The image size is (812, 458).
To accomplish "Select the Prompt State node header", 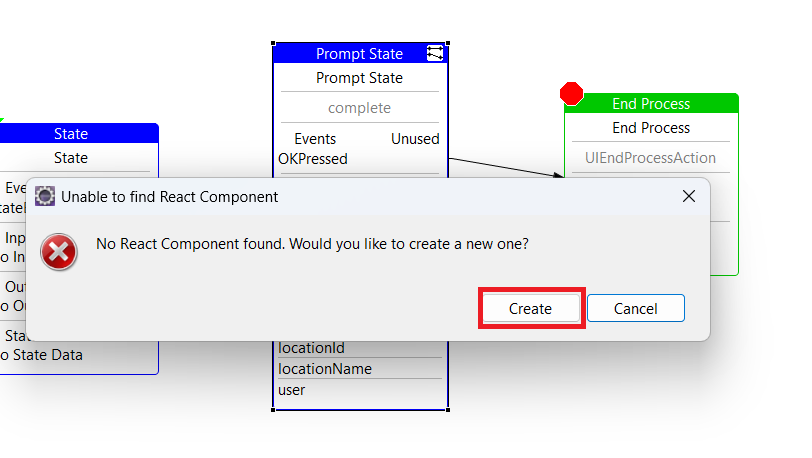I will tap(359, 53).
